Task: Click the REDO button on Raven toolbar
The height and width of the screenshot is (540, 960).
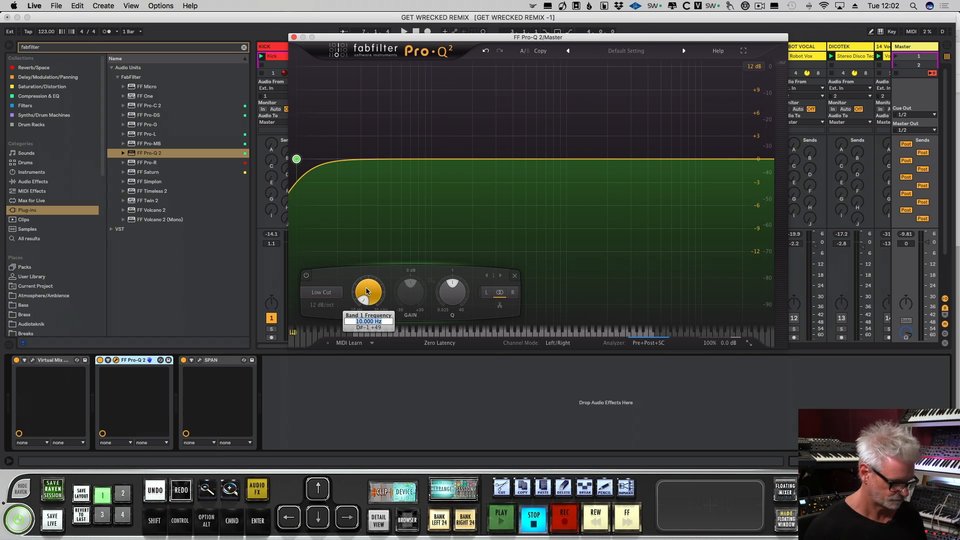Action: pos(181,490)
